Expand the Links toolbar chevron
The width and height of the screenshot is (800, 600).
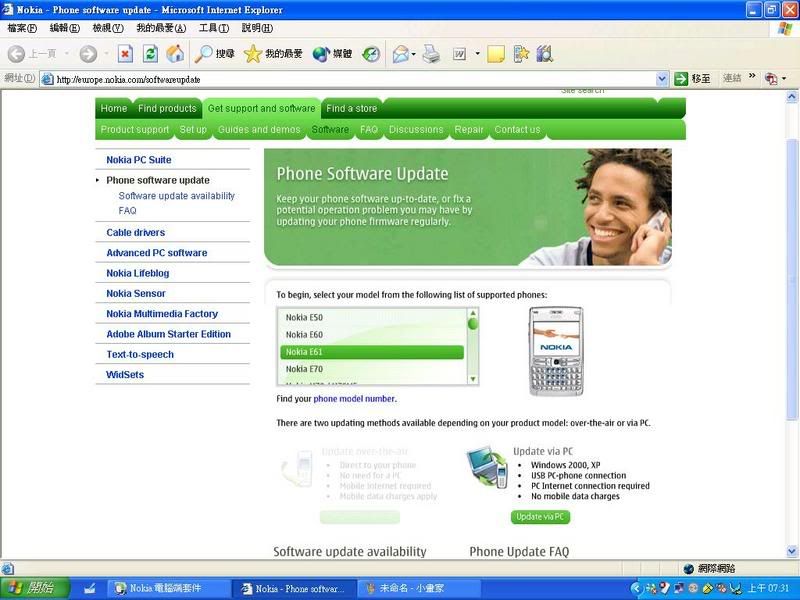[x=752, y=77]
